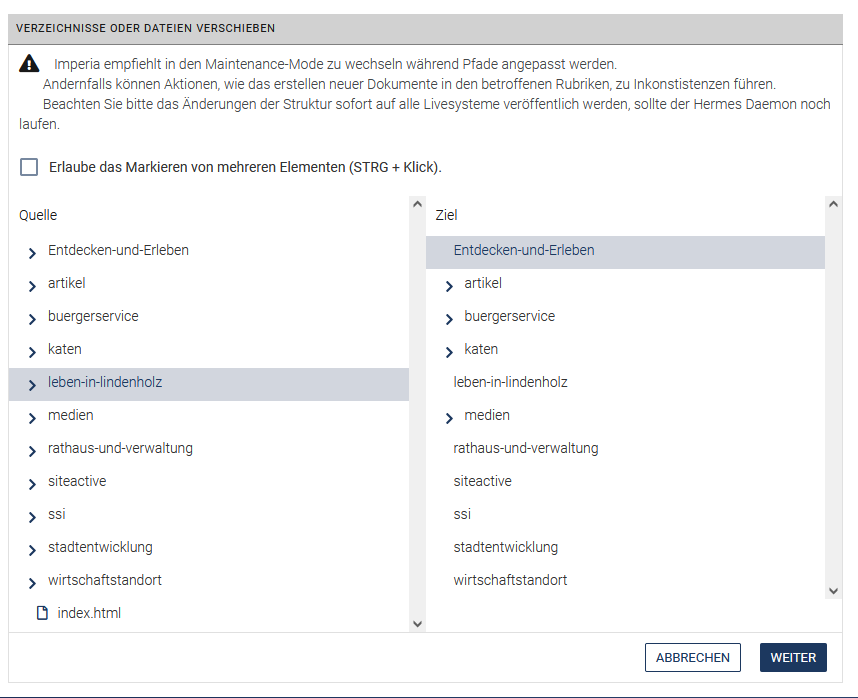The height and width of the screenshot is (698, 858).
Task: Click the warning triangle icon
Action: coord(29,63)
